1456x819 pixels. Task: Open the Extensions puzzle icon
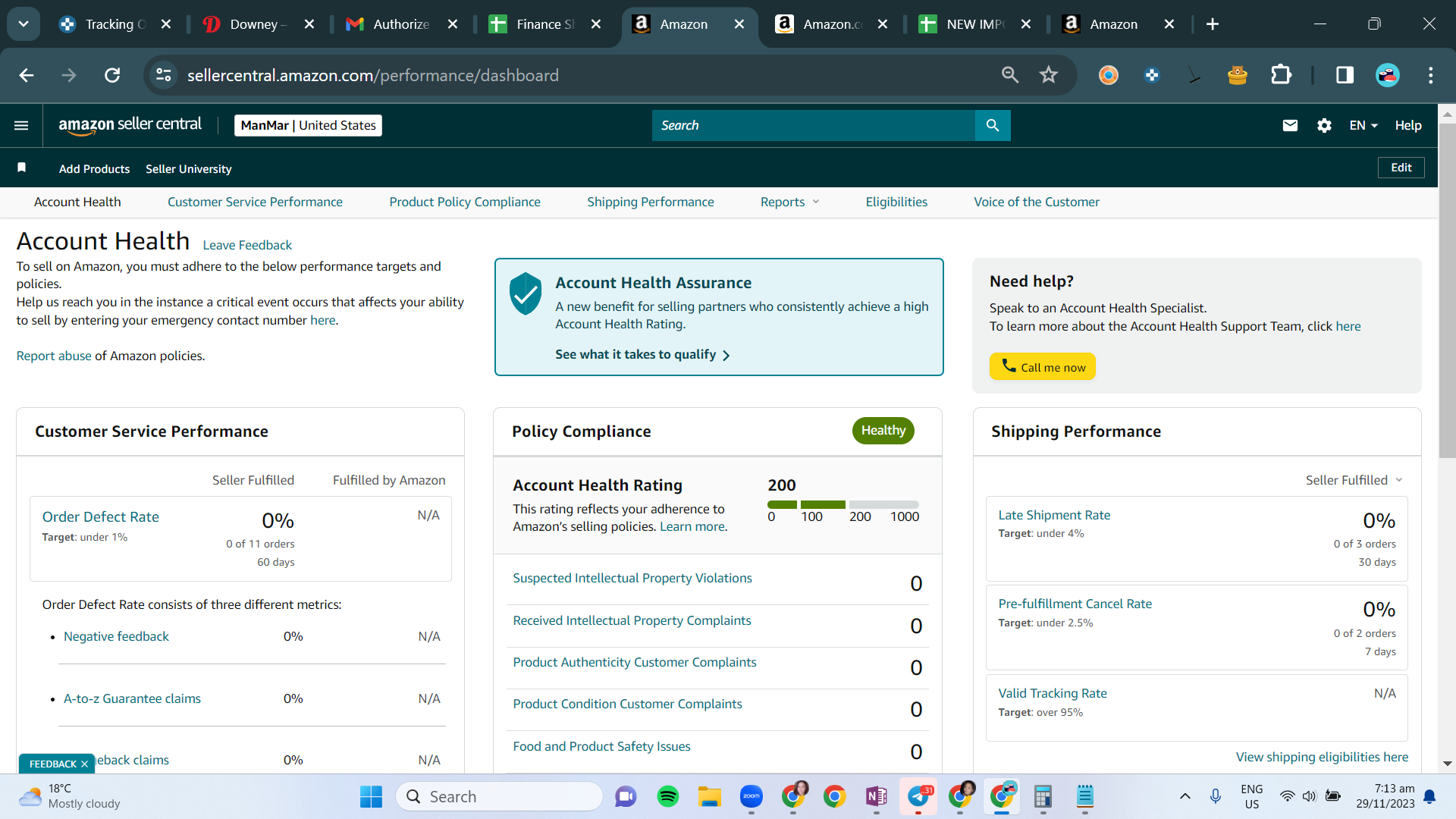click(x=1281, y=75)
